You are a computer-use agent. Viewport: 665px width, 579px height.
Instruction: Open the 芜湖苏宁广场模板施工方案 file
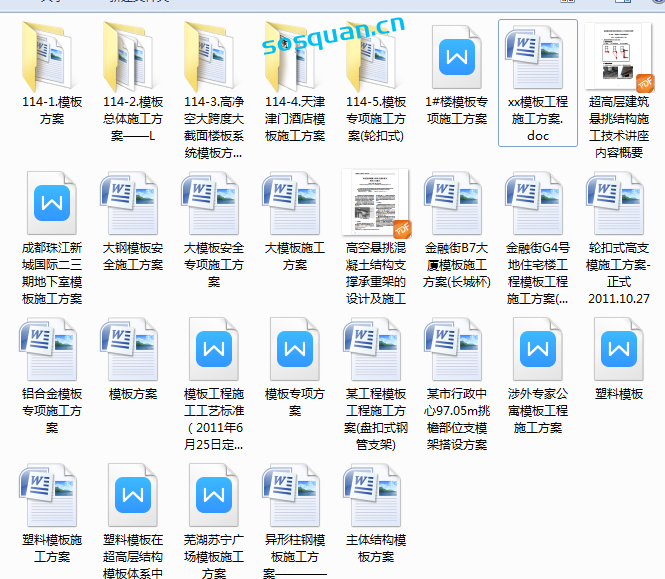[x=214, y=494]
